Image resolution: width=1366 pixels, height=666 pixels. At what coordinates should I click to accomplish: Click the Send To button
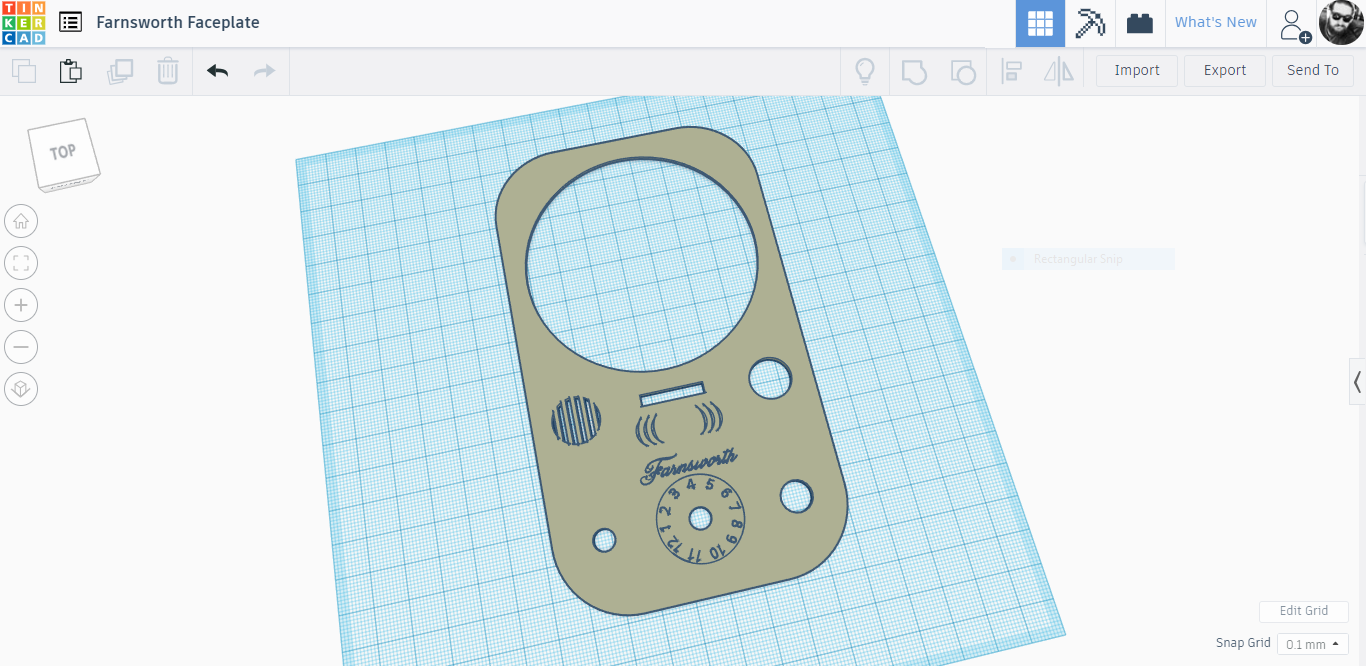coord(1313,70)
